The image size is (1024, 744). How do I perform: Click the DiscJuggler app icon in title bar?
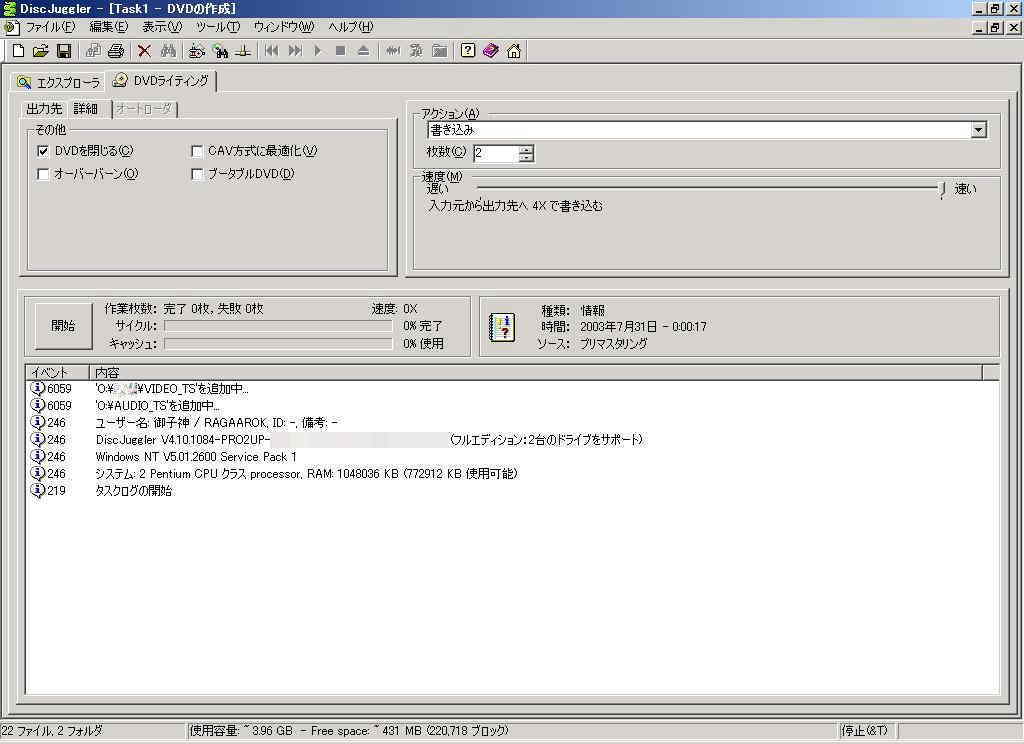8,8
